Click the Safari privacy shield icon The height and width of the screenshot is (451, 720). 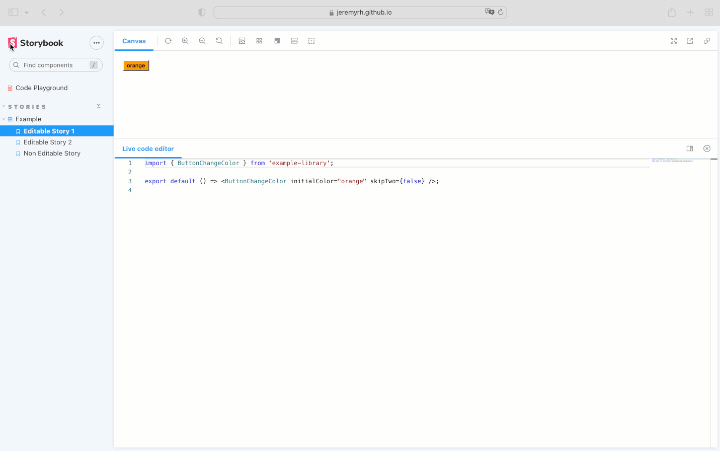(202, 12)
